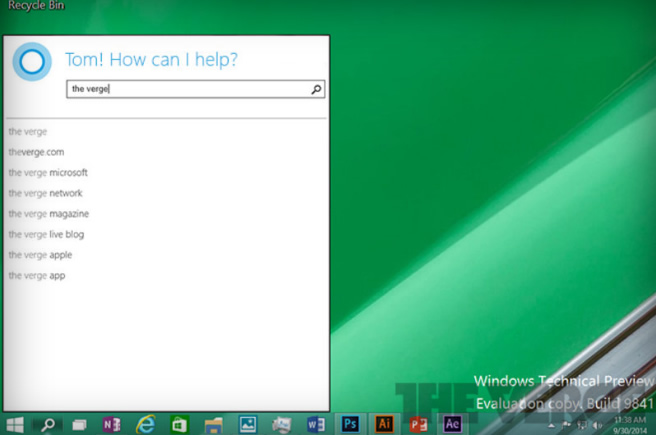Click the Cortana circle icon
Screen dimensions: 656x435
click(x=32, y=61)
